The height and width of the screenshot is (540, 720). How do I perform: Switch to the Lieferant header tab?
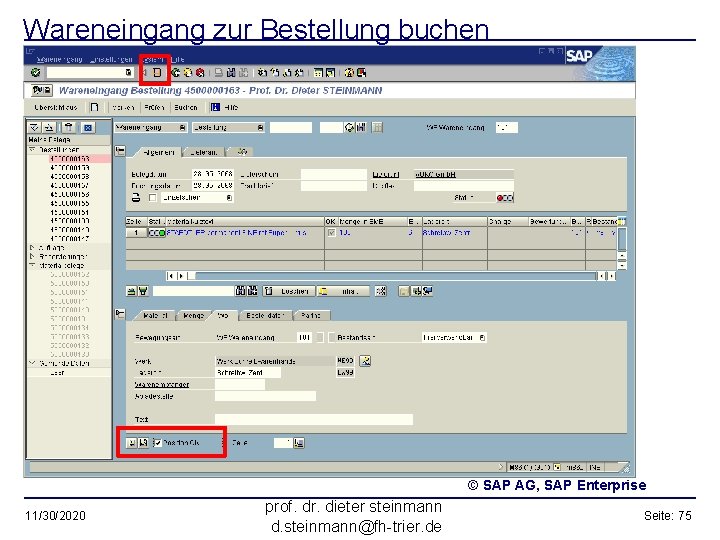click(203, 152)
